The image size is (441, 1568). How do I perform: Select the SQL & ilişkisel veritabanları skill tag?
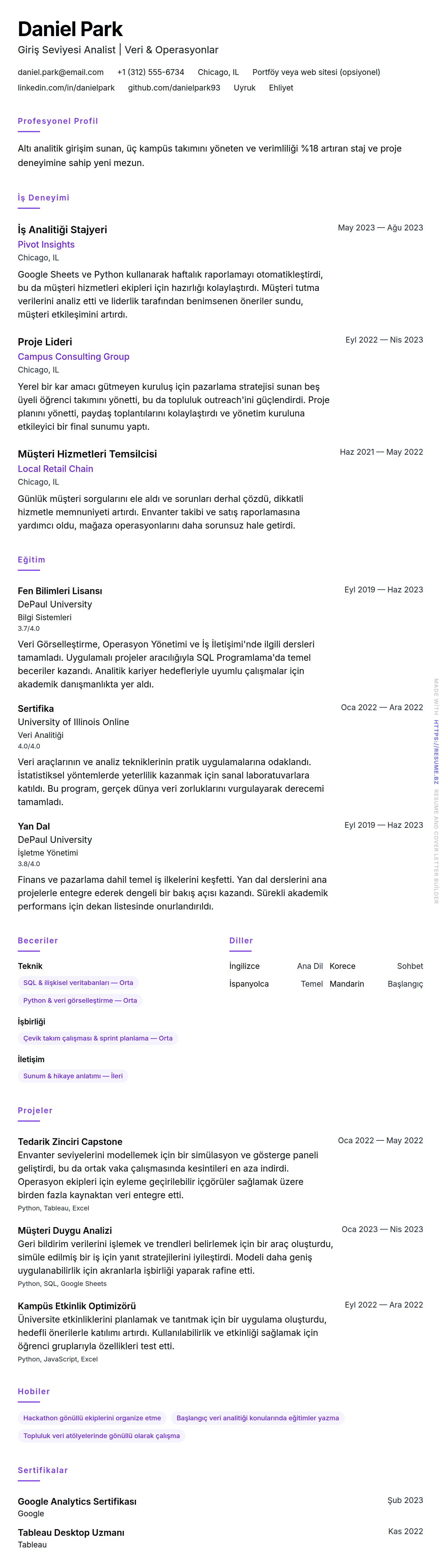78,982
